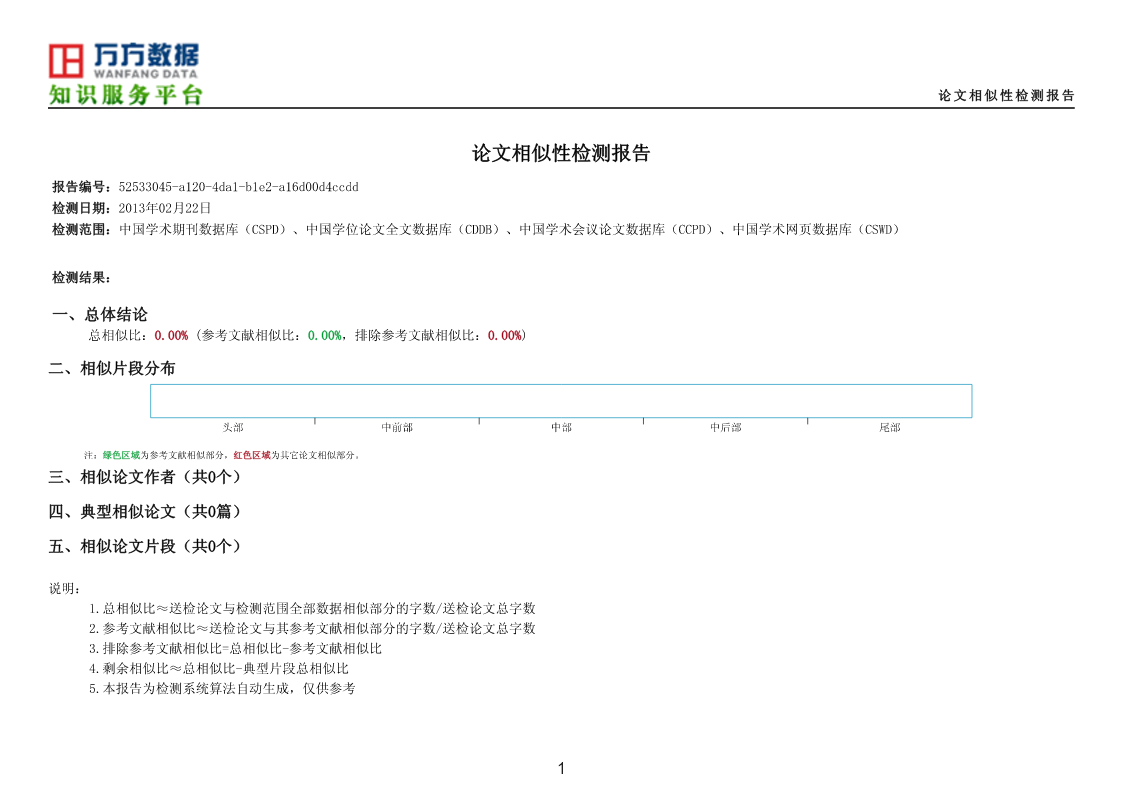This screenshot has width=1123, height=794.
Task: Click 中国学术会议论文数据库（CCPD）
Action: (x=617, y=230)
